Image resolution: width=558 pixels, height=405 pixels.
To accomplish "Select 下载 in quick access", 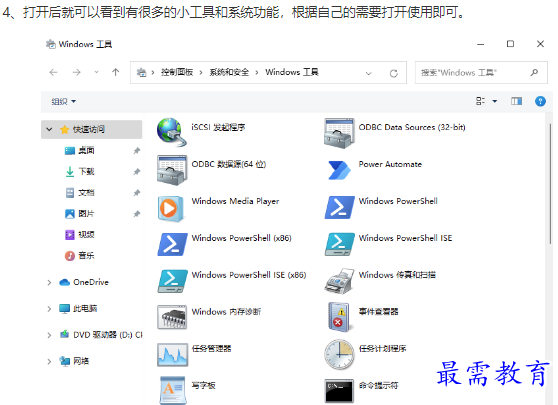I will point(80,172).
